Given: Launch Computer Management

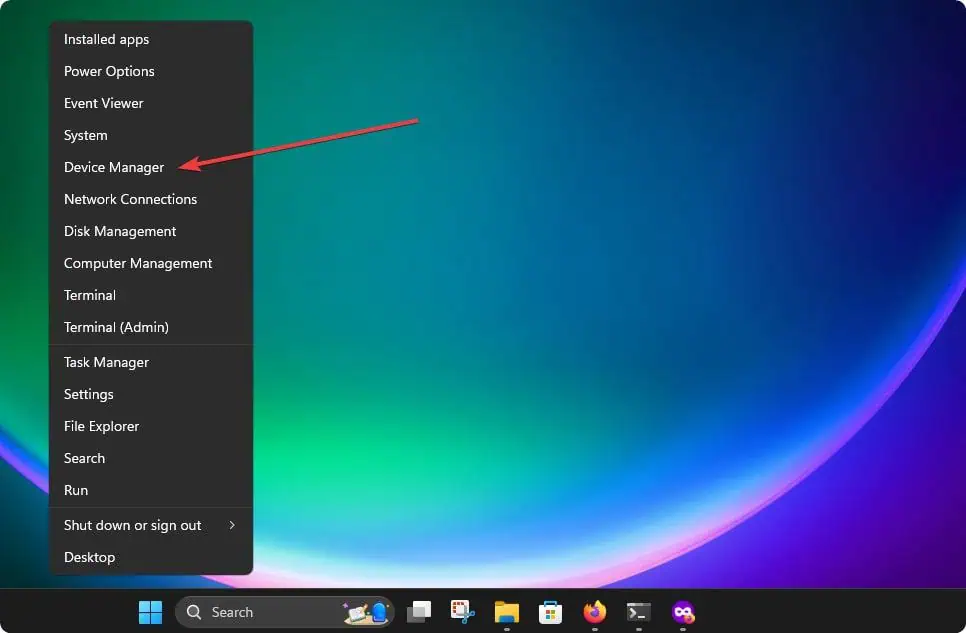Looking at the screenshot, I should pos(151,264).
